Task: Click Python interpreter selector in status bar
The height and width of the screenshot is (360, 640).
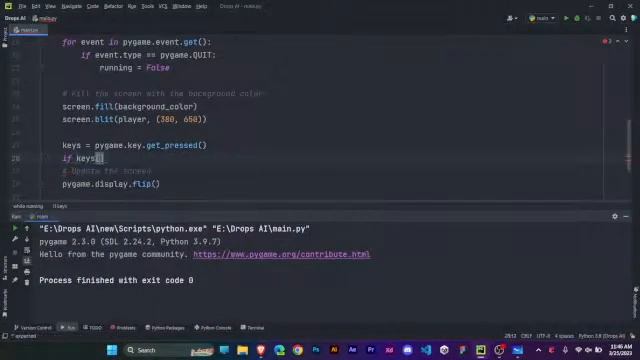Action: [602, 336]
